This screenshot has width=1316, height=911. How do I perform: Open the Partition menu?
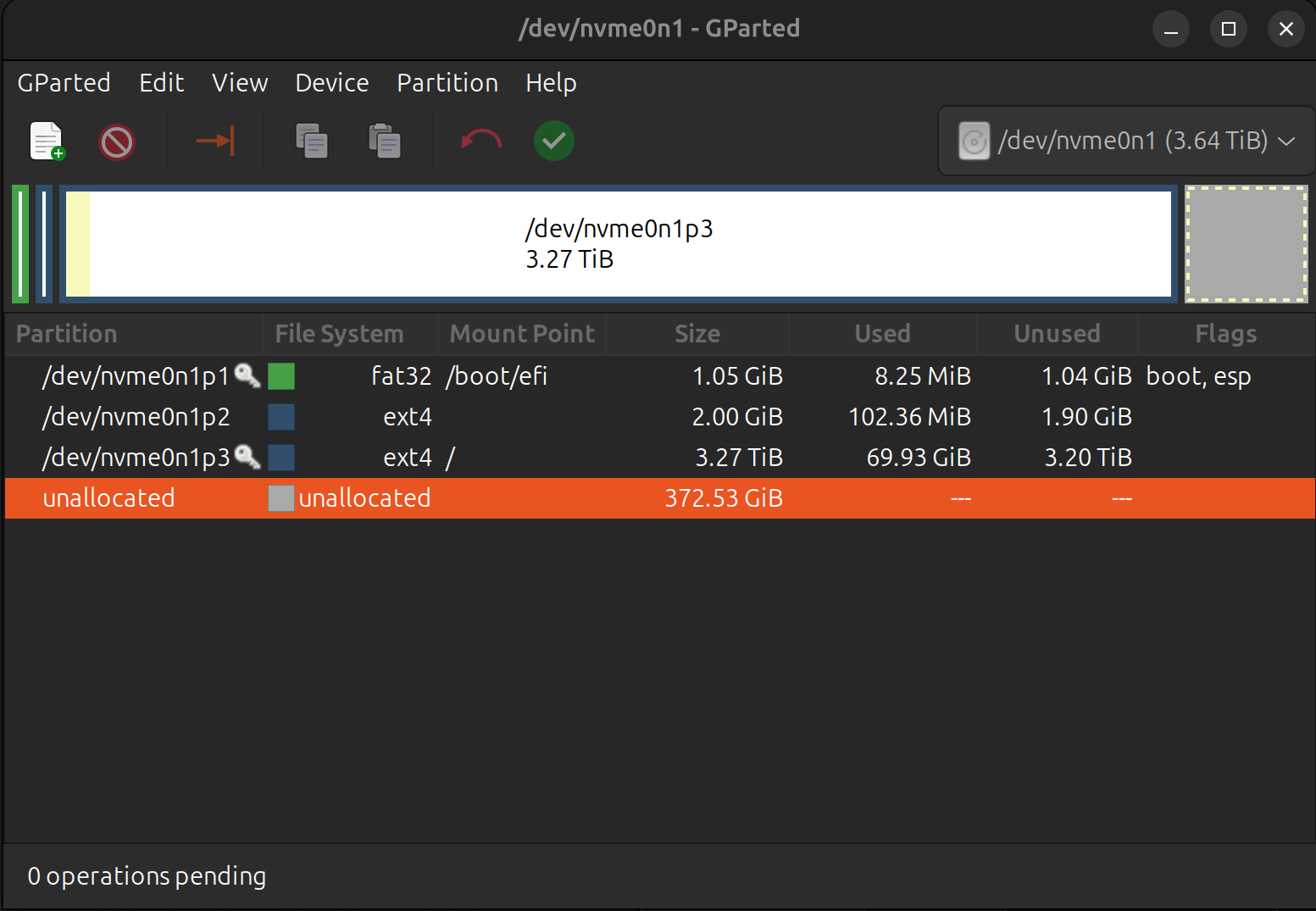tap(447, 83)
